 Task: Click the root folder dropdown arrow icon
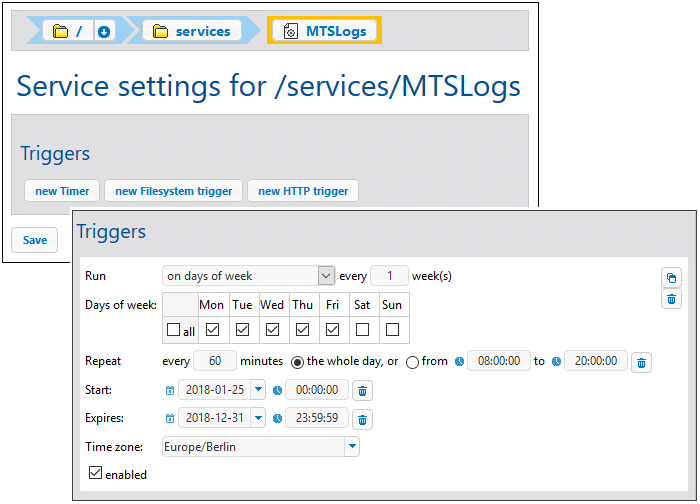104,32
